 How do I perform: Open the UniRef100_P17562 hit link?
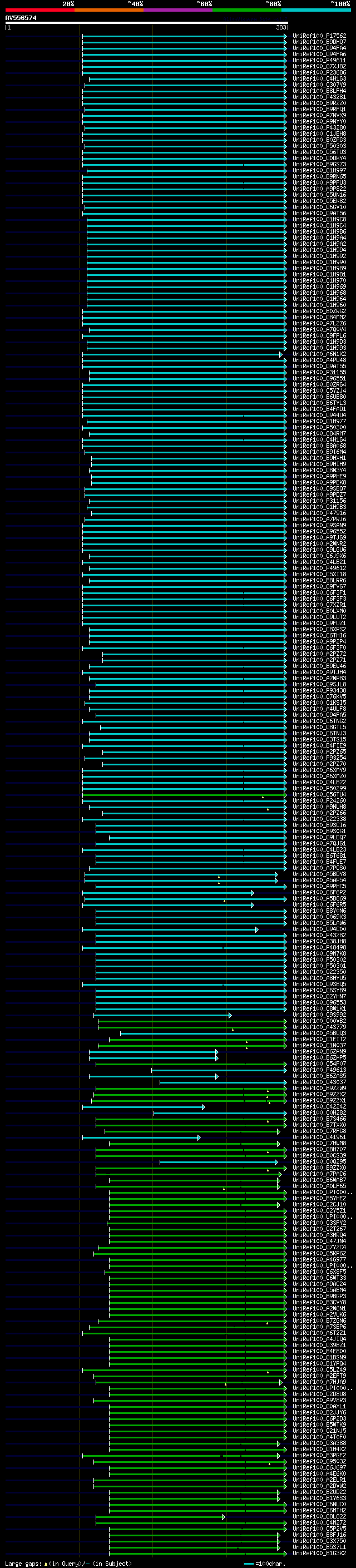tap(319, 36)
